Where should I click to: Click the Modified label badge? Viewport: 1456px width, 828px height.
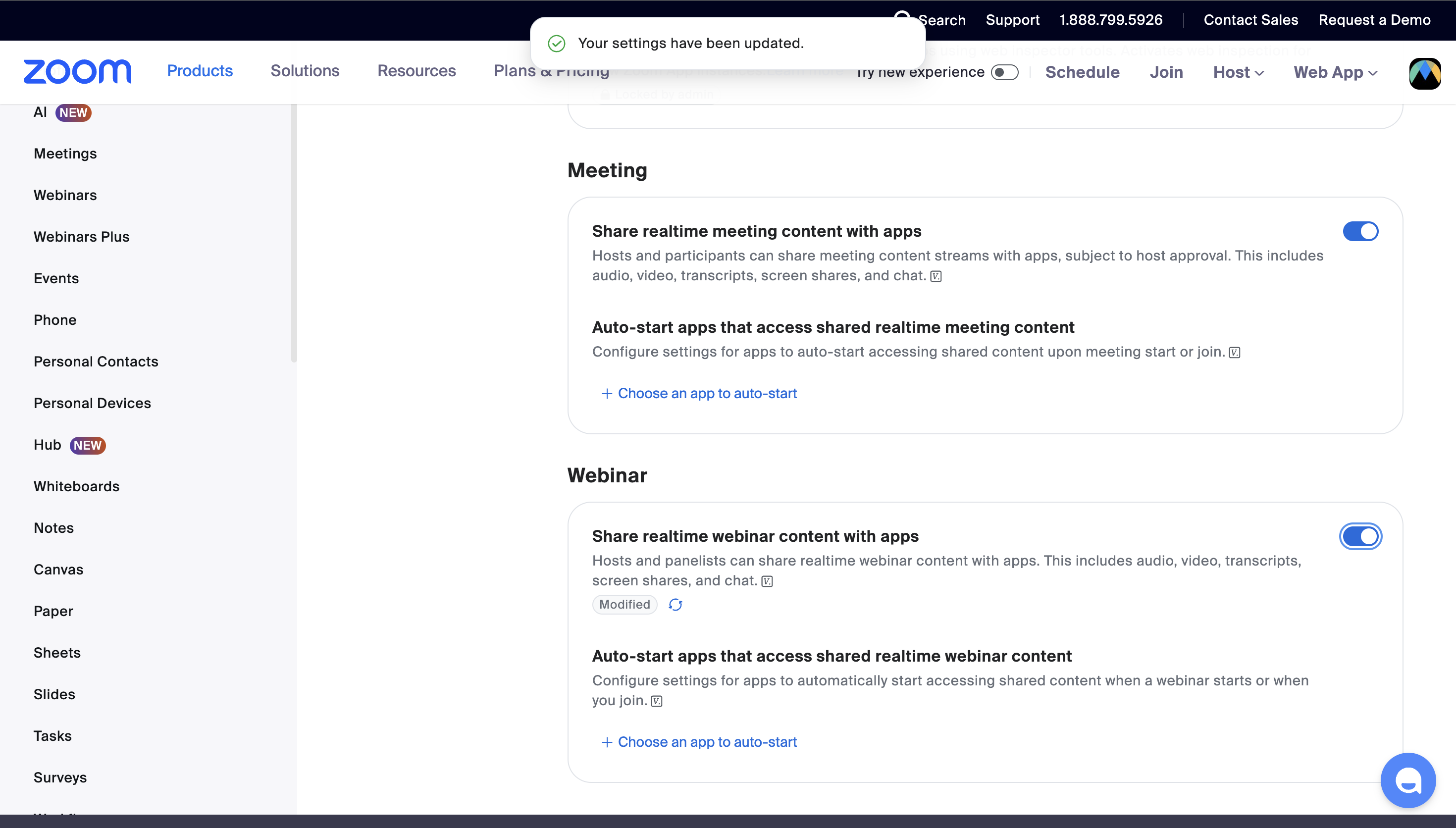(625, 605)
